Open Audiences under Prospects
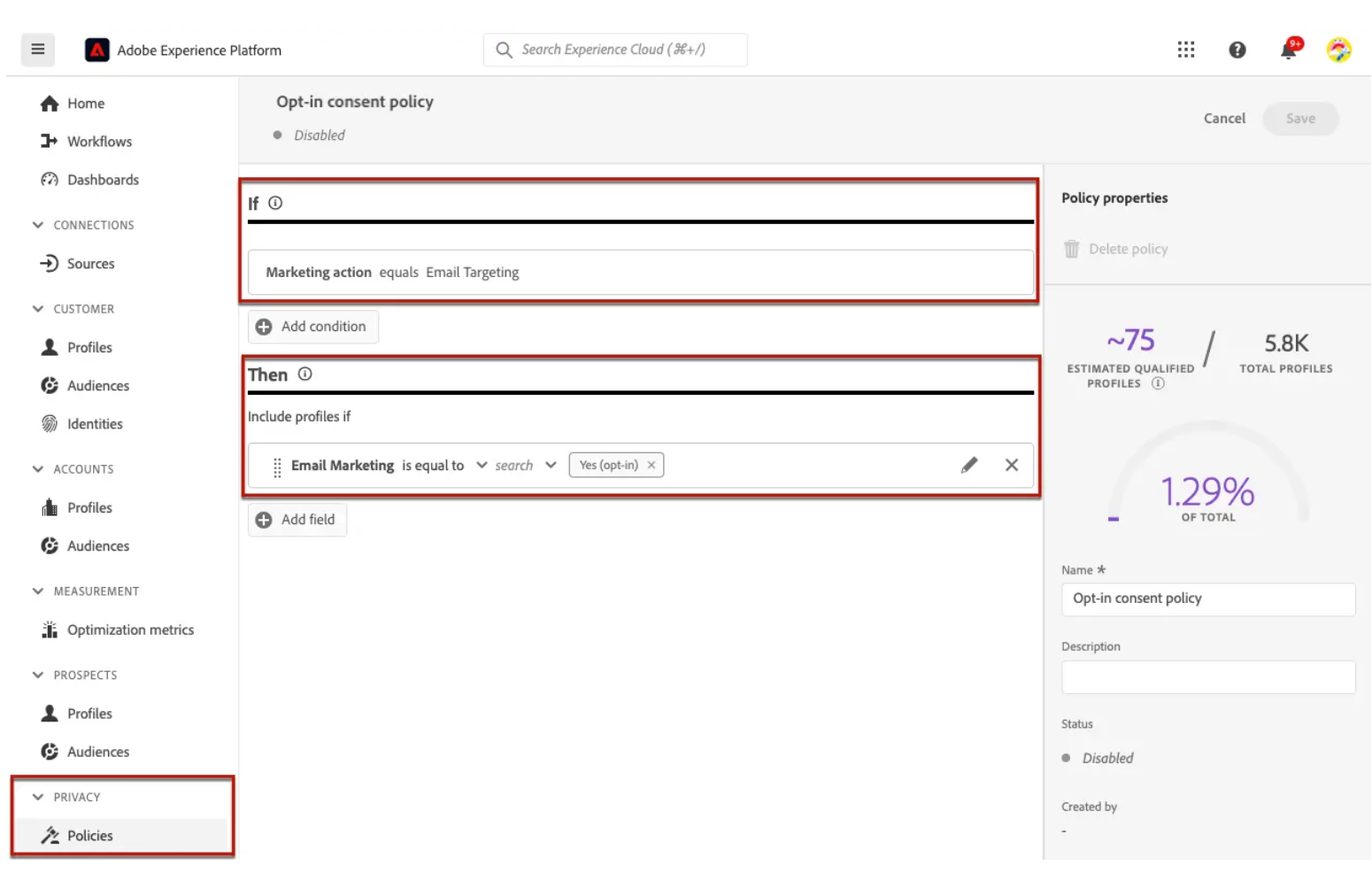This screenshot has height=873, width=1372. [85, 752]
